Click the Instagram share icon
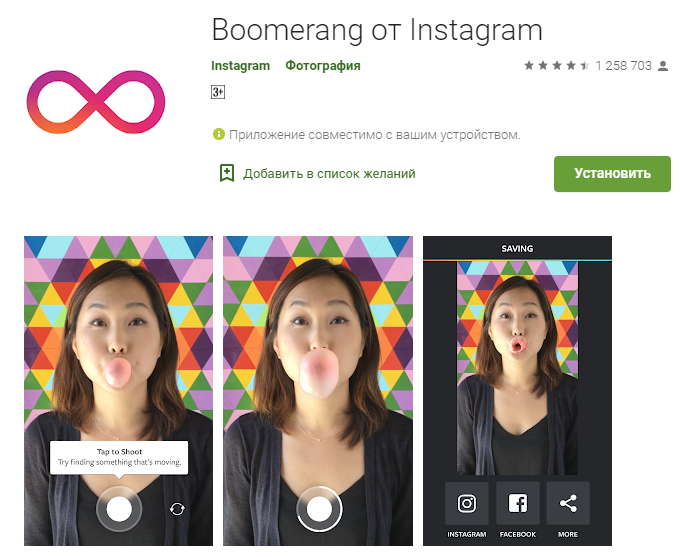Viewport: 683px width, 558px height. 467,504
